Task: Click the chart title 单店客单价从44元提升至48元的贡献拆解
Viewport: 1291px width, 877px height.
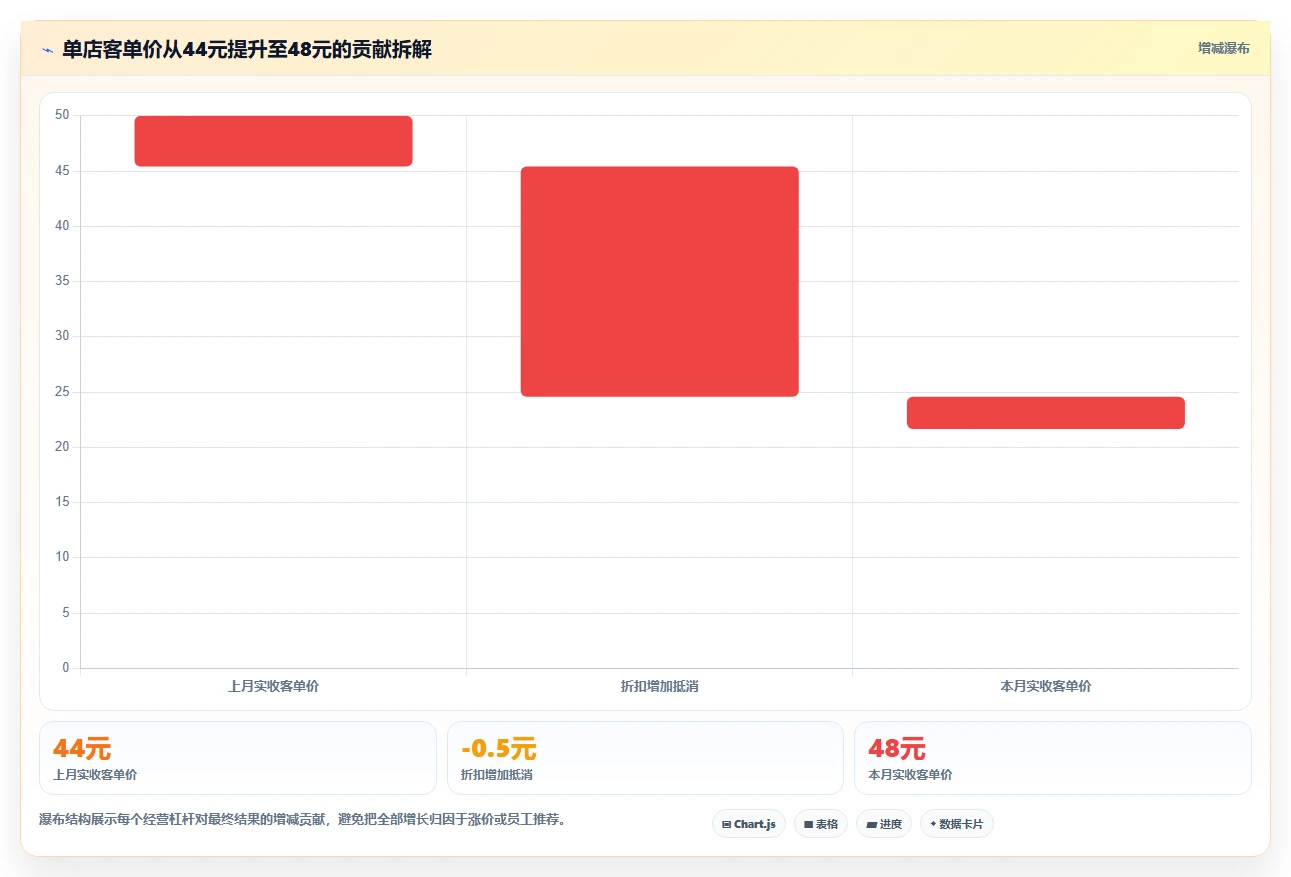Action: click(x=247, y=50)
